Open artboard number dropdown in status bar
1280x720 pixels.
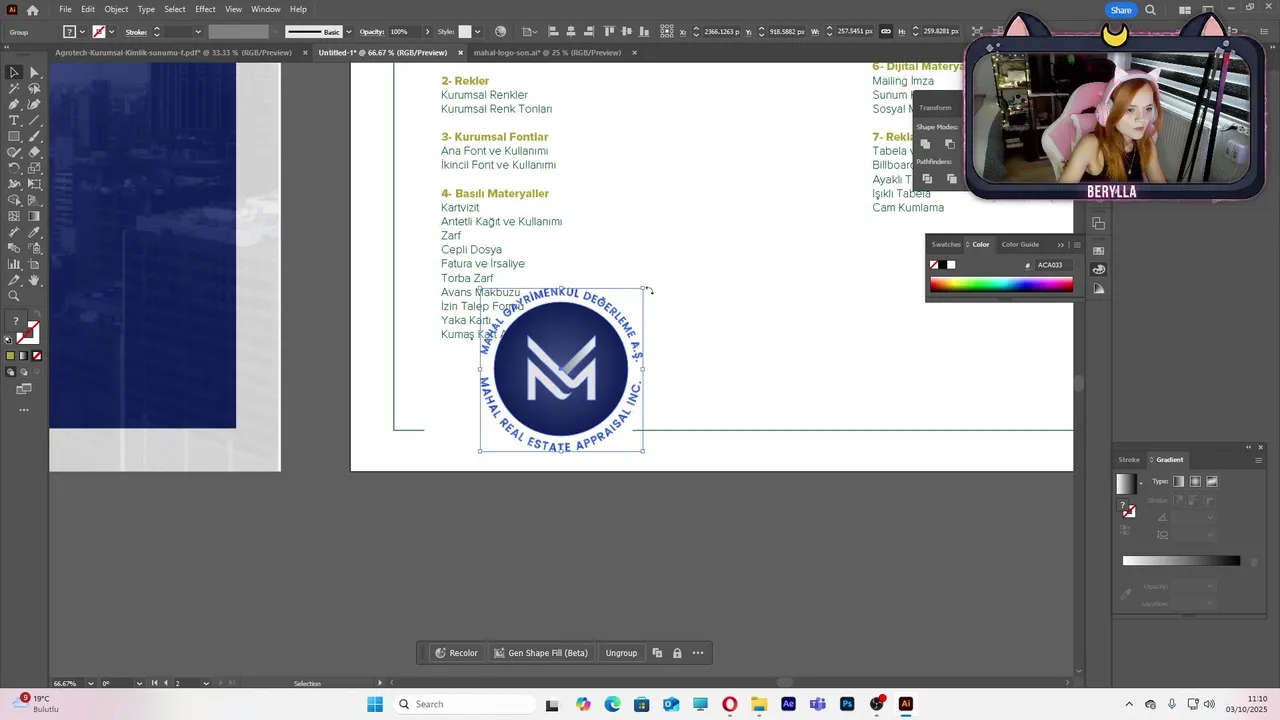(206, 683)
